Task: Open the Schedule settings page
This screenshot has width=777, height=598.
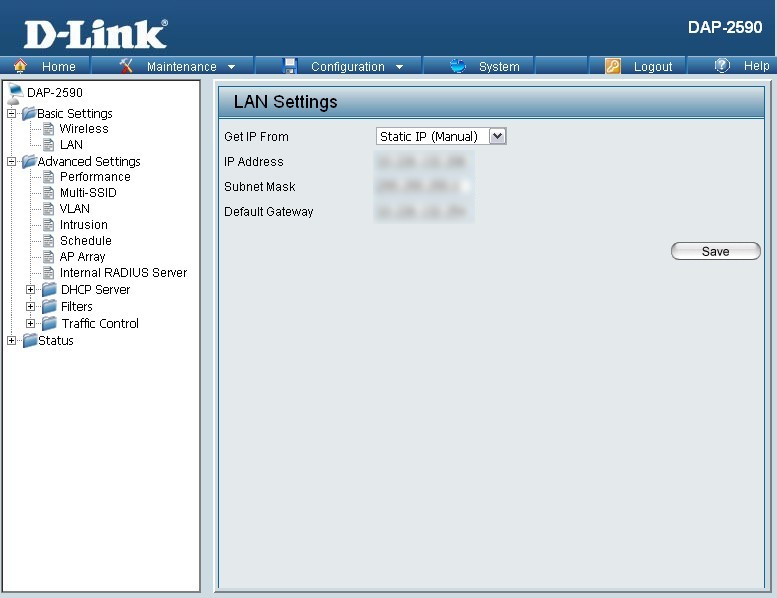Action: click(x=86, y=241)
